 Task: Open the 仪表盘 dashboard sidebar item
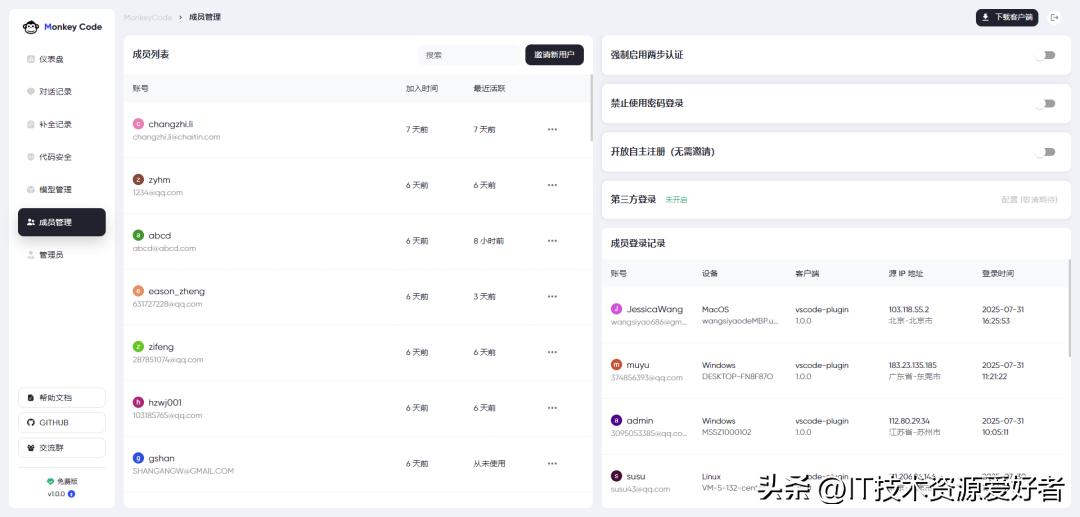[x=62, y=59]
